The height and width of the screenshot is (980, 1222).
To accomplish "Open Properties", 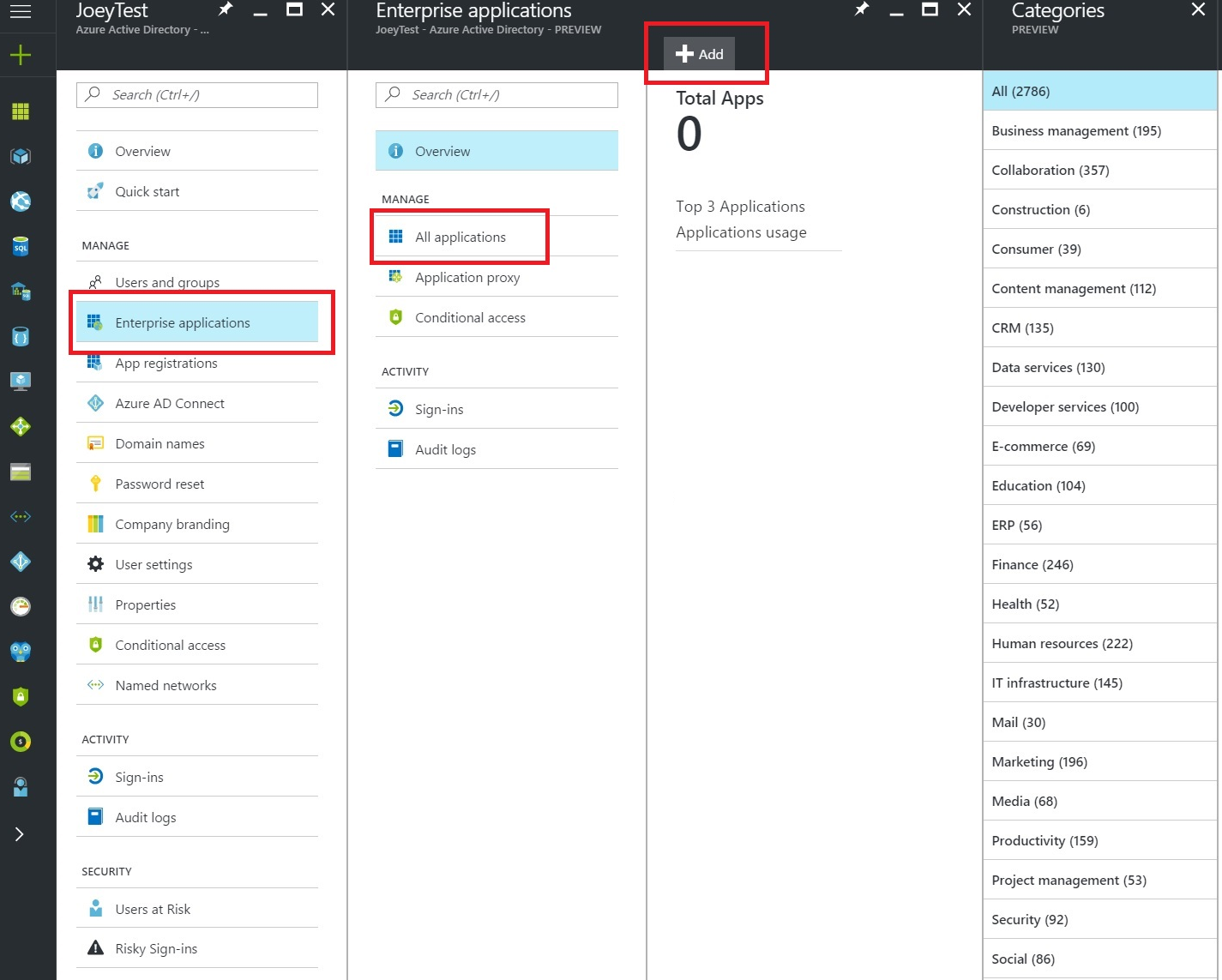I will [197, 604].
